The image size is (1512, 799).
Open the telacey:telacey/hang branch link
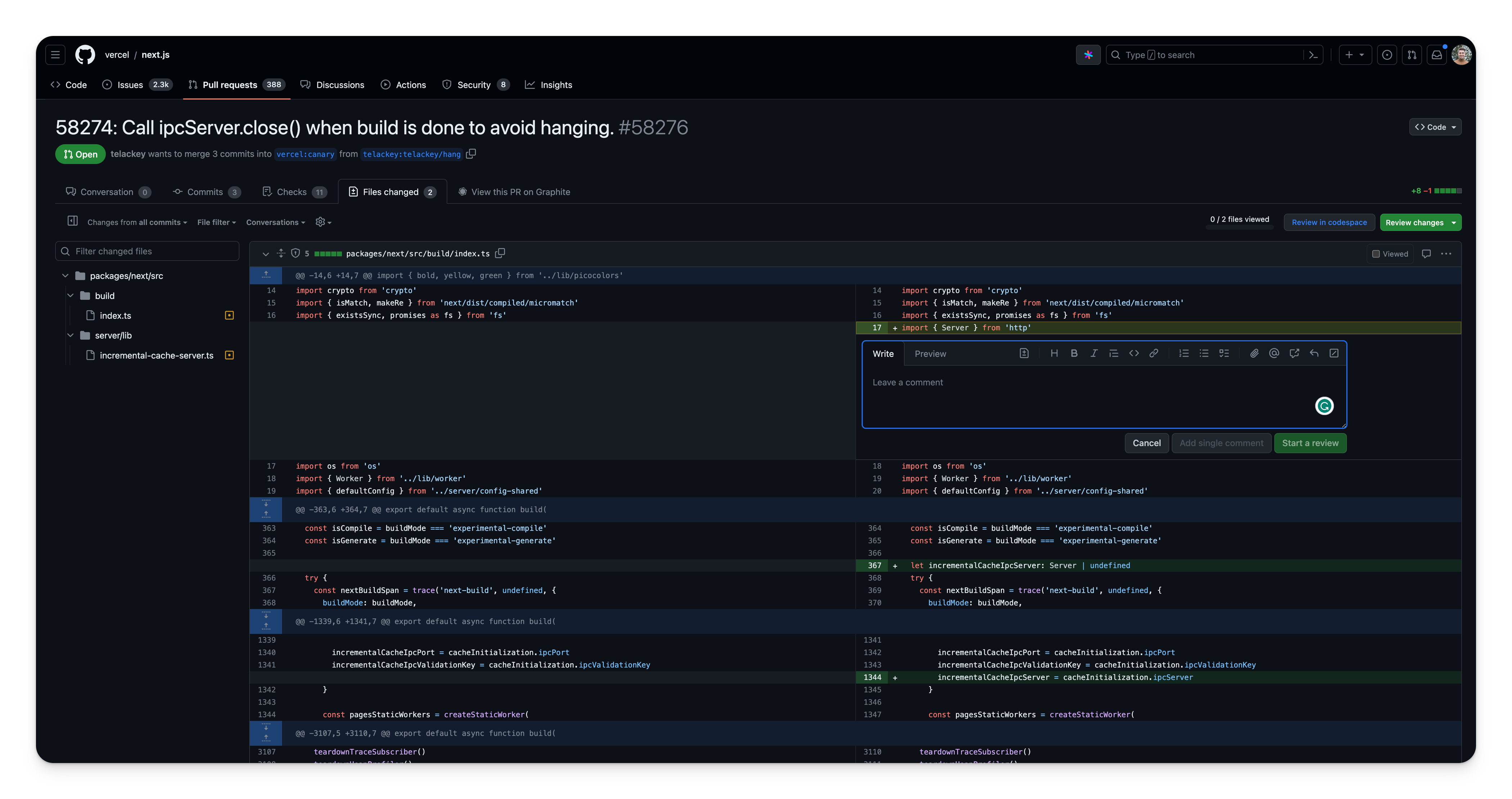[411, 154]
